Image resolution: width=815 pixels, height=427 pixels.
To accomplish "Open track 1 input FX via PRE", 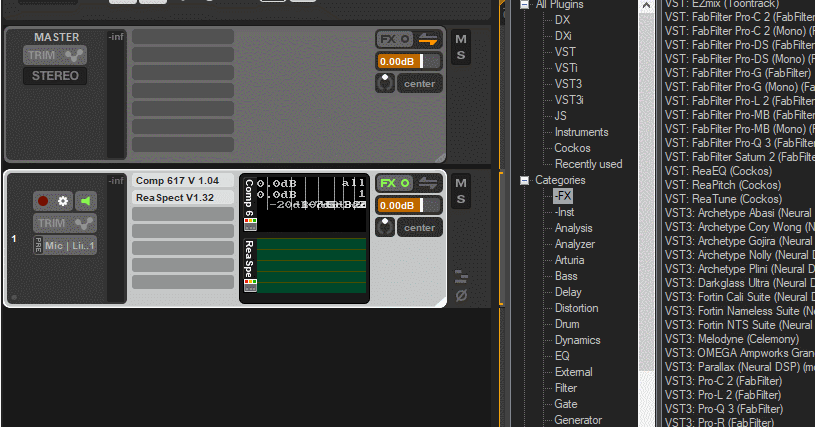I will click(x=38, y=245).
